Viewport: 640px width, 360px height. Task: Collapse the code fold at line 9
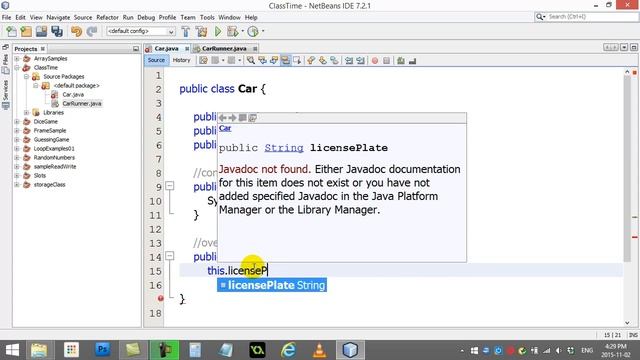coord(170,186)
